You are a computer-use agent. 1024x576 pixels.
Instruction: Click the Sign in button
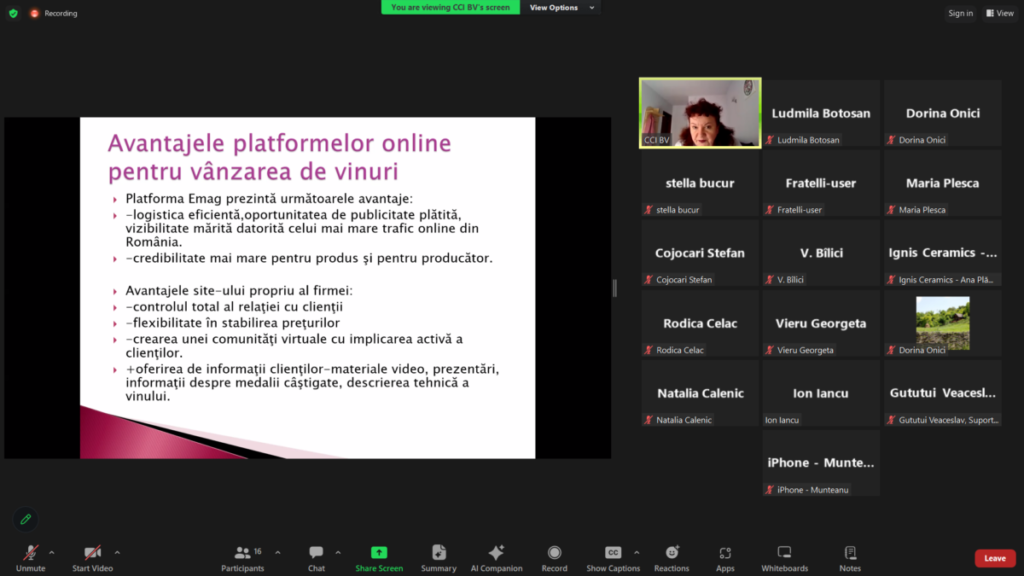point(960,13)
